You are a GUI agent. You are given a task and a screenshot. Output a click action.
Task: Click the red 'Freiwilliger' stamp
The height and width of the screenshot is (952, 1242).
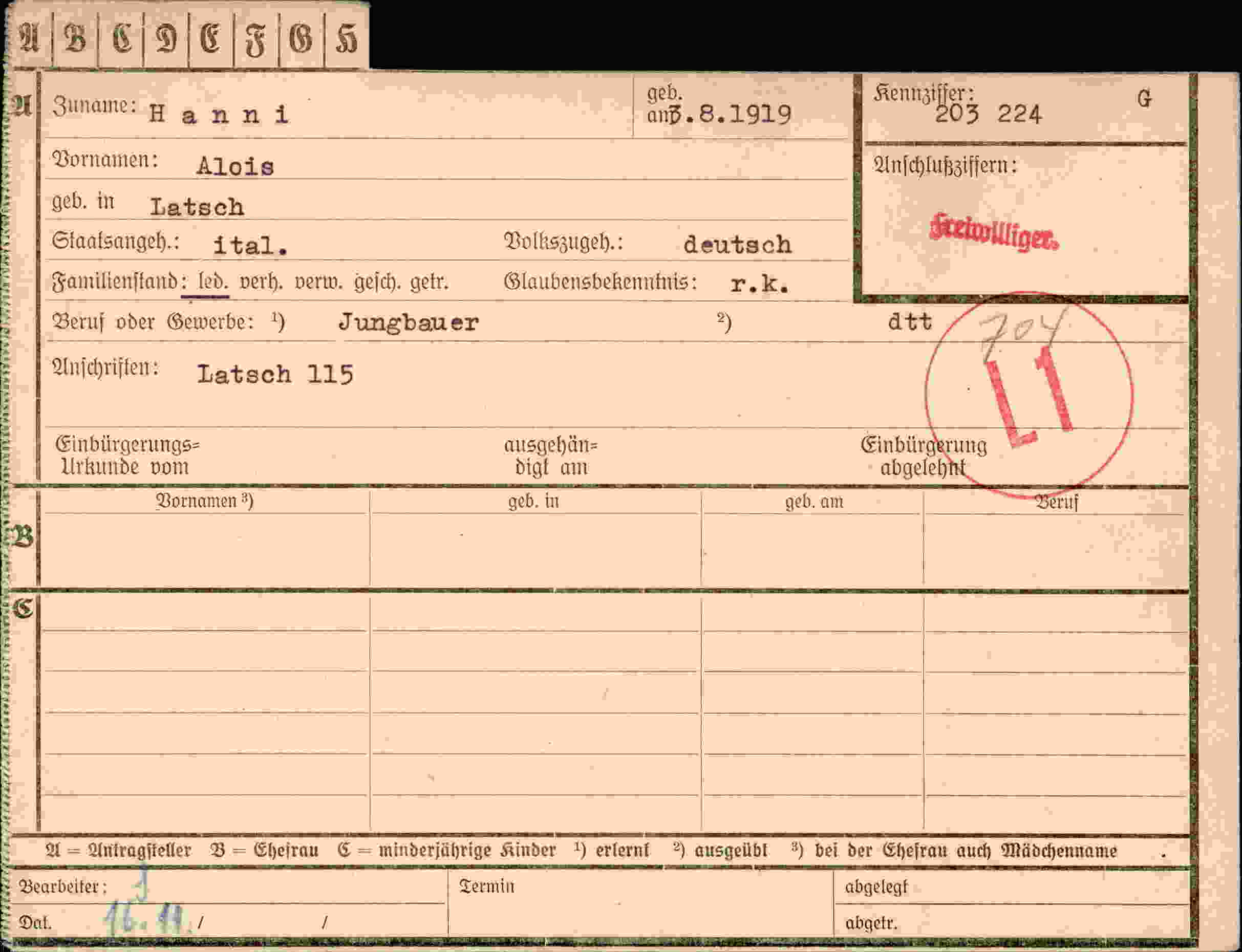pyautogui.click(x=994, y=232)
